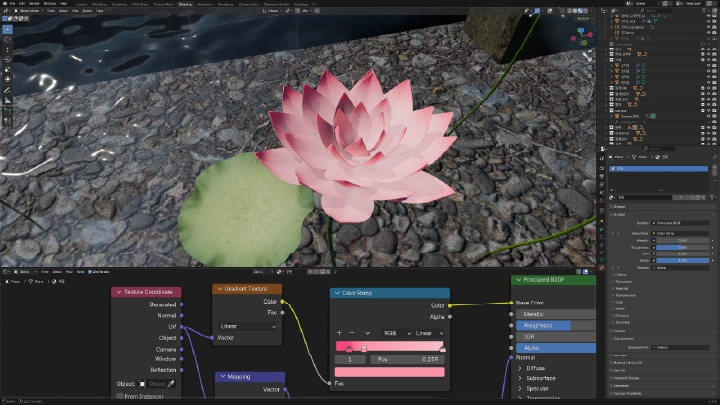Open the Object Mode dropdown
Screen dimensions: 720x405
coord(28,11)
